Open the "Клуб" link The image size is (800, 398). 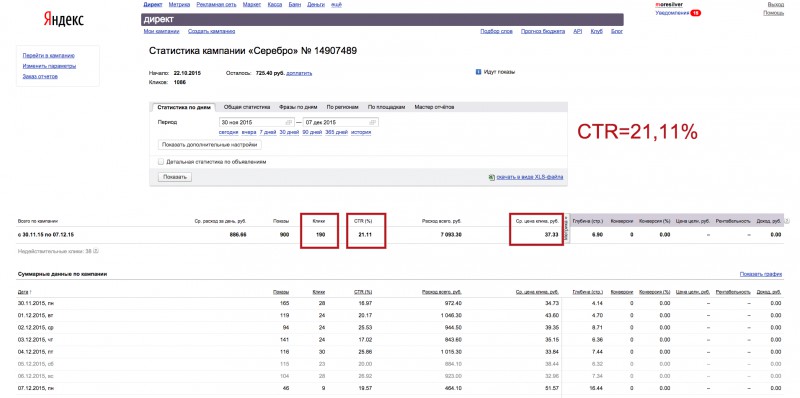596,31
